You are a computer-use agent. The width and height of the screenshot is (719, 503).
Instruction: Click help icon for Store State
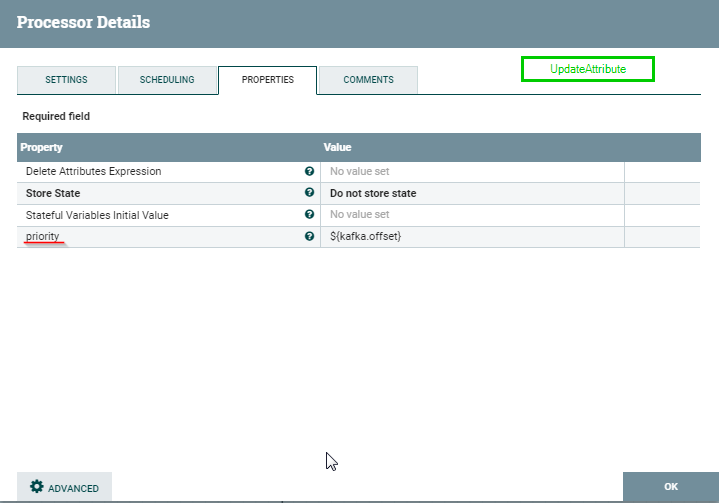(x=310, y=193)
